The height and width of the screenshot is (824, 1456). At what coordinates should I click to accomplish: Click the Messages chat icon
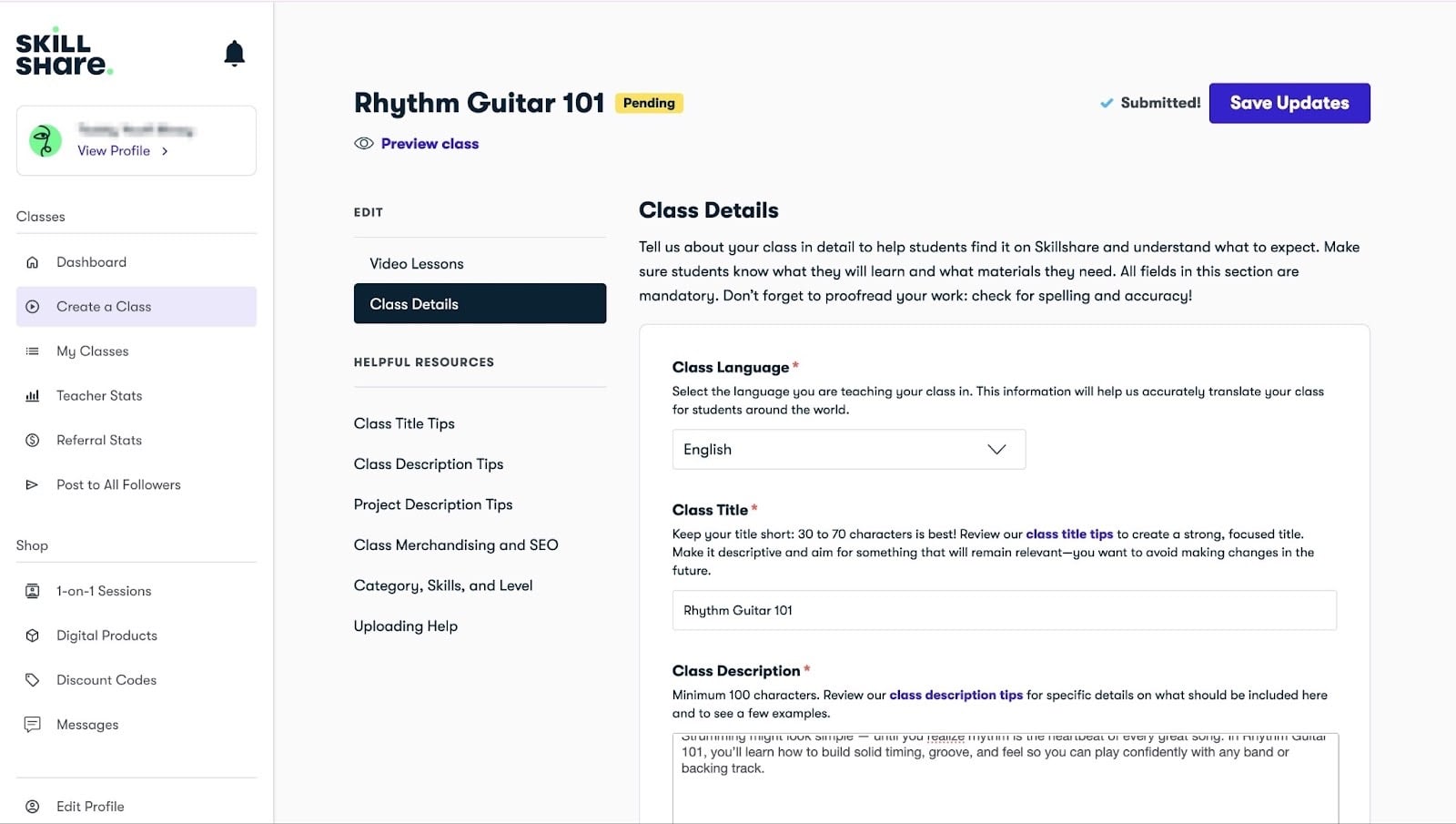[x=33, y=725]
